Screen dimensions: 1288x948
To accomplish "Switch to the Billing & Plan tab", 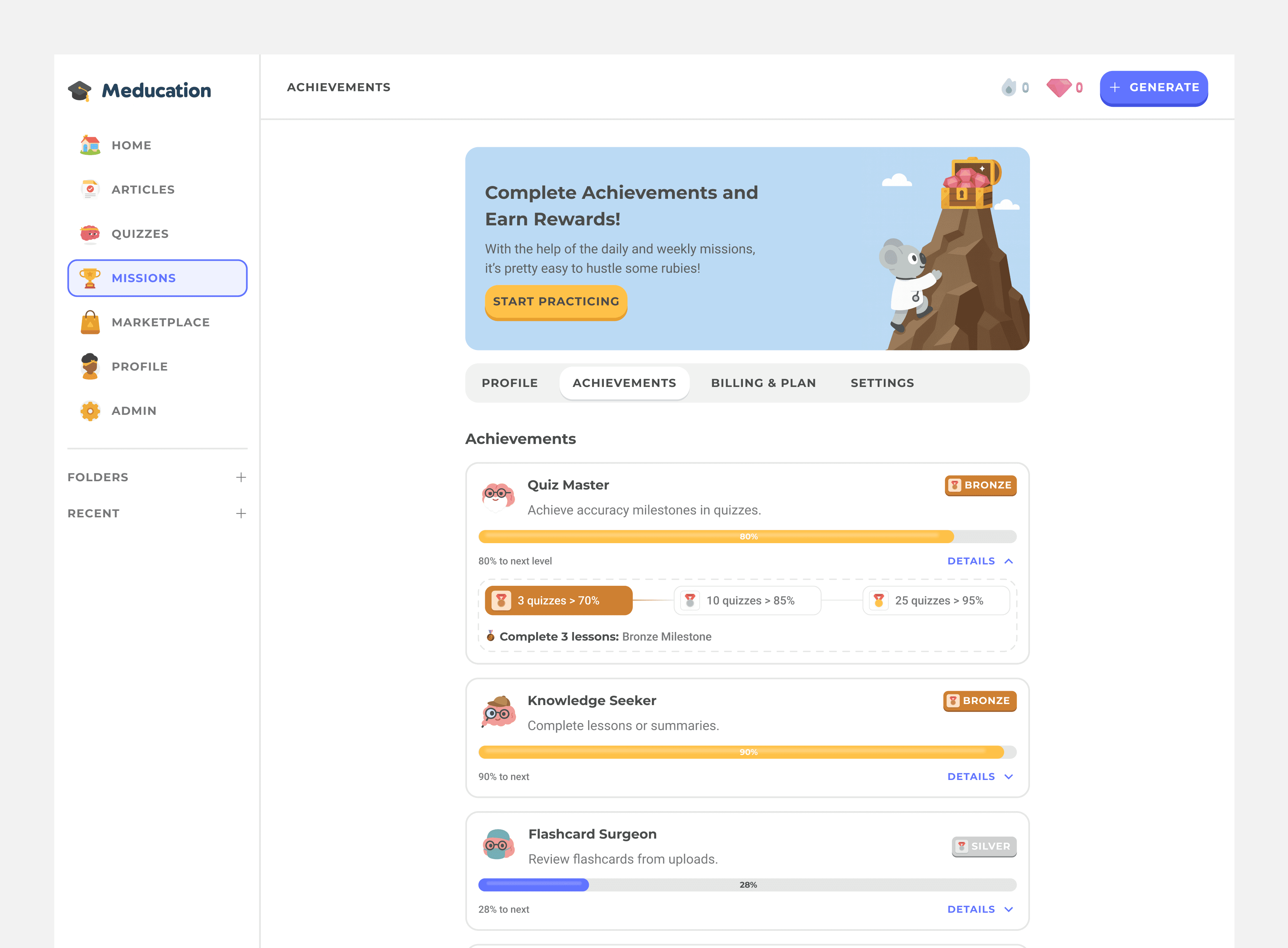I will point(763,383).
